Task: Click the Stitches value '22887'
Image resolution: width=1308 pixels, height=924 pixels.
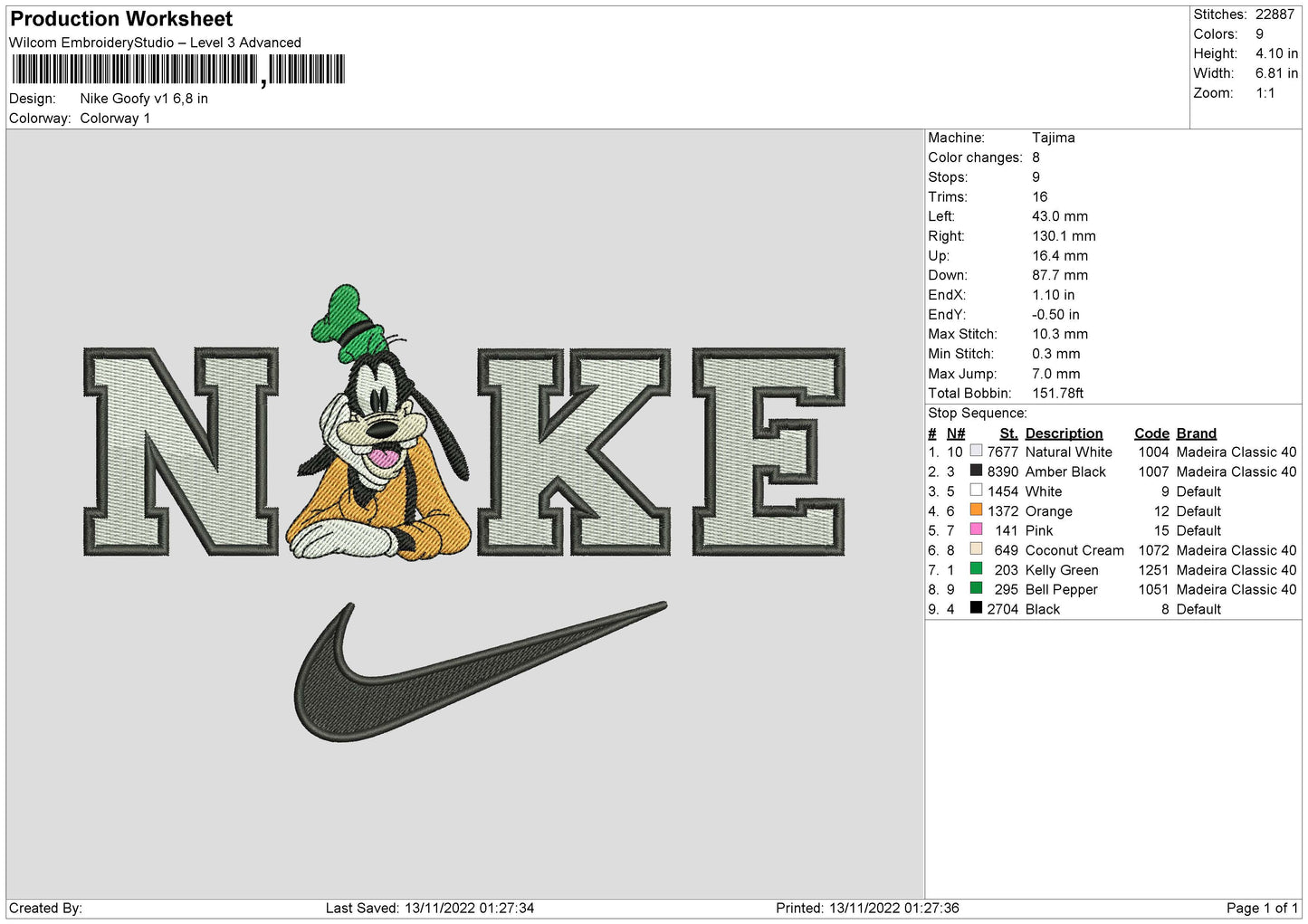Action: click(1275, 14)
